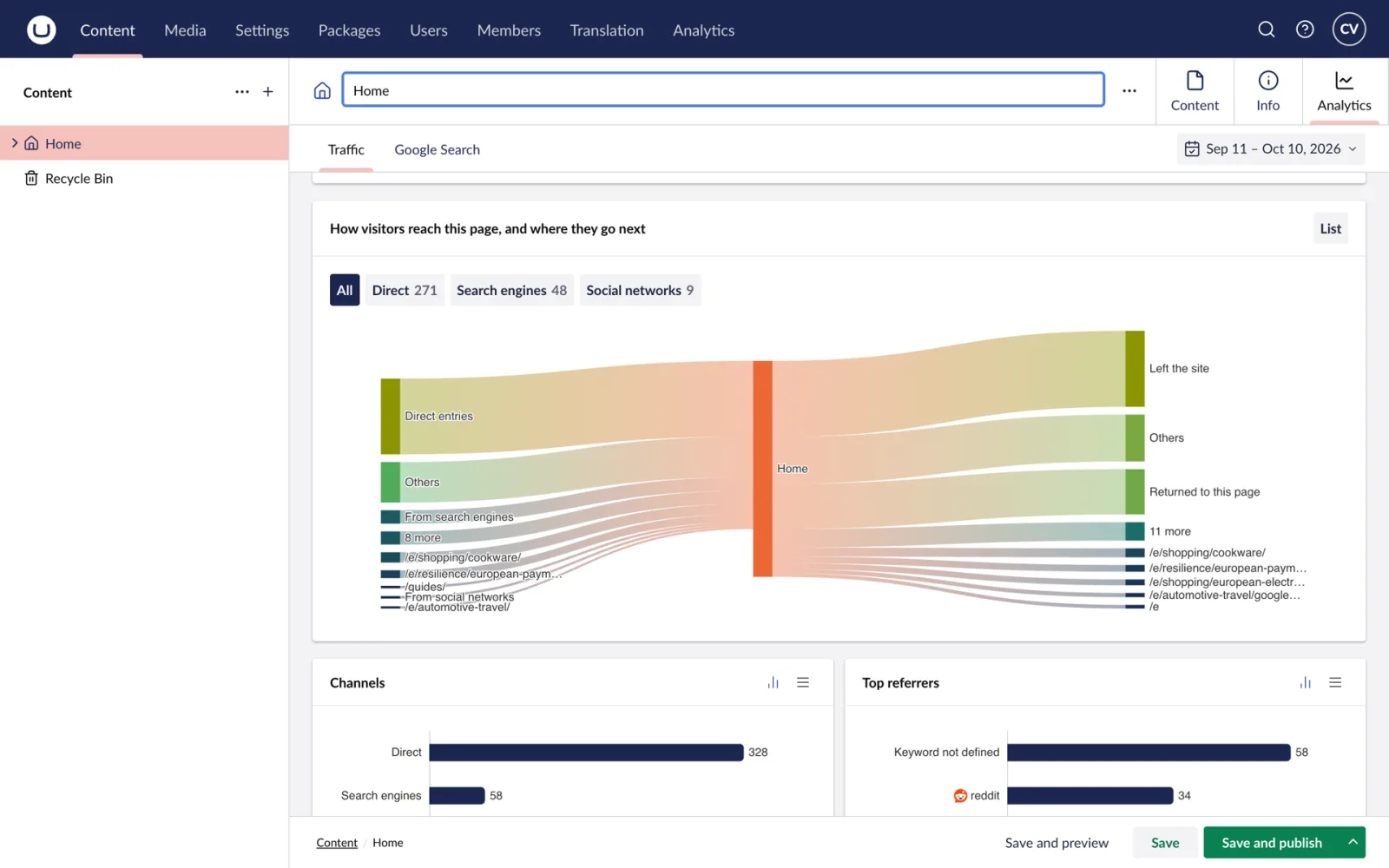Filter by Search engines 48

point(511,290)
